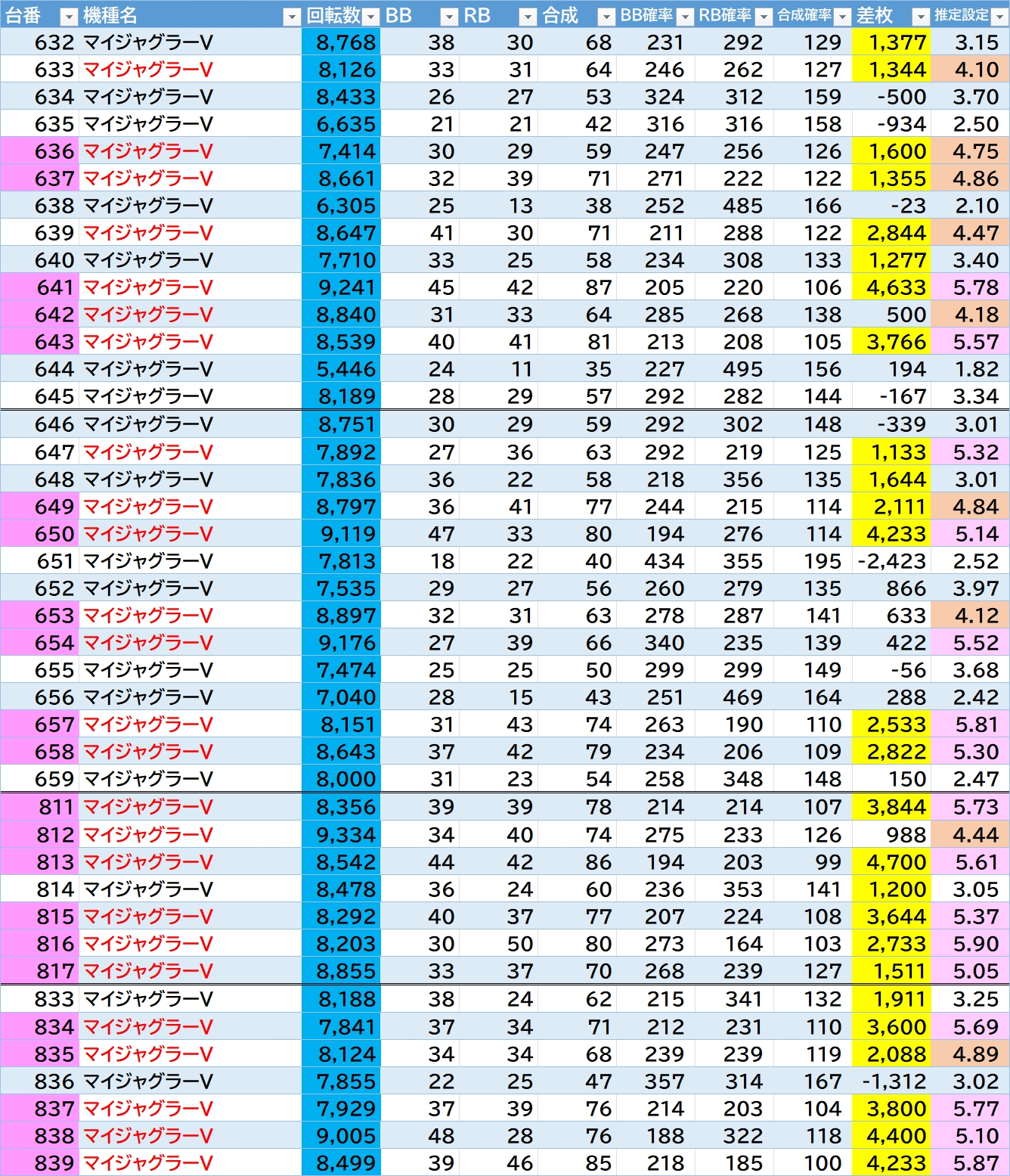Select the 回転数 cell with 9,334

pos(345,835)
